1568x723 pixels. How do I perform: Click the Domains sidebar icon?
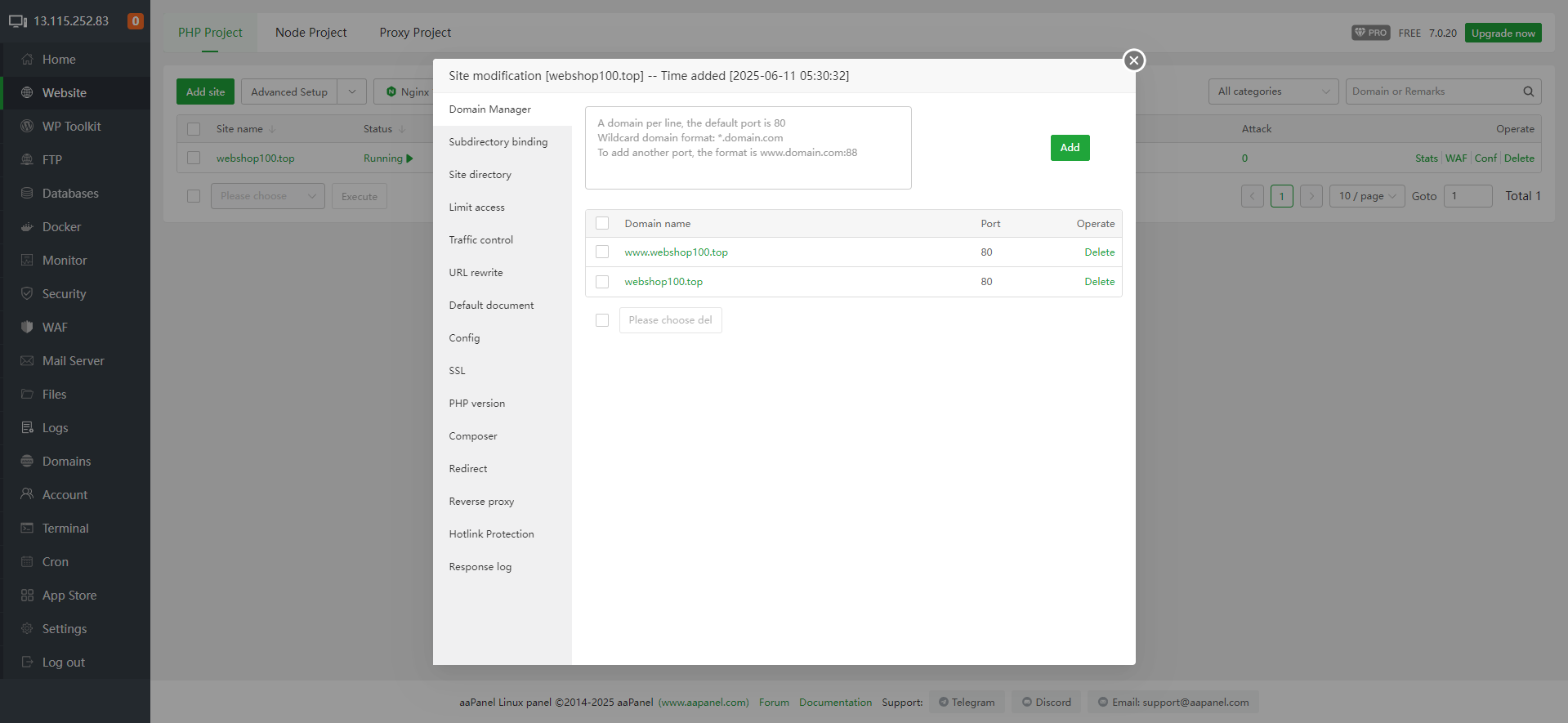tap(27, 462)
